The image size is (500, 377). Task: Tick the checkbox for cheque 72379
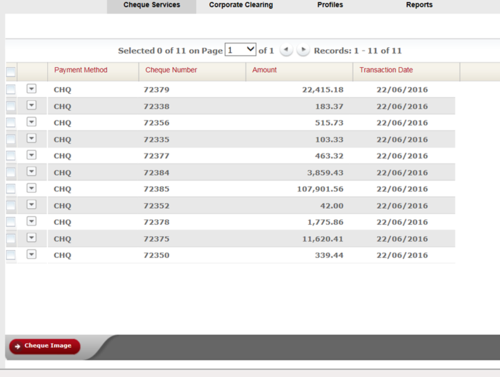point(11,89)
